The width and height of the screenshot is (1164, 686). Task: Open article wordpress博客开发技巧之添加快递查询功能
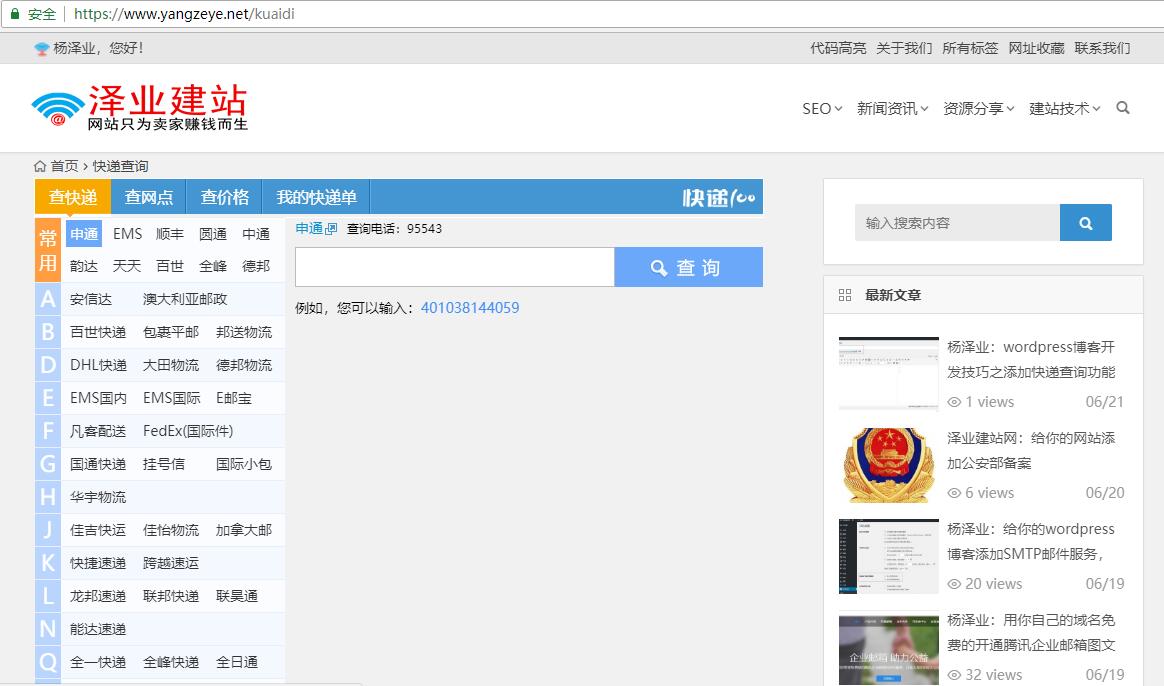(1031, 359)
